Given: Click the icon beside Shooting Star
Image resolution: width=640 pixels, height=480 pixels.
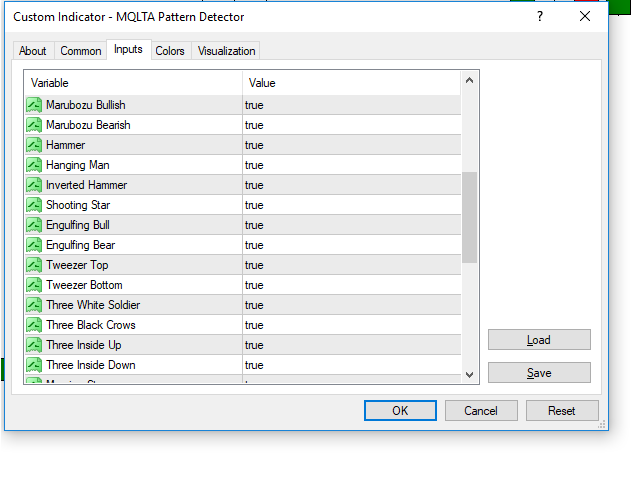Looking at the screenshot, I should 34,205.
